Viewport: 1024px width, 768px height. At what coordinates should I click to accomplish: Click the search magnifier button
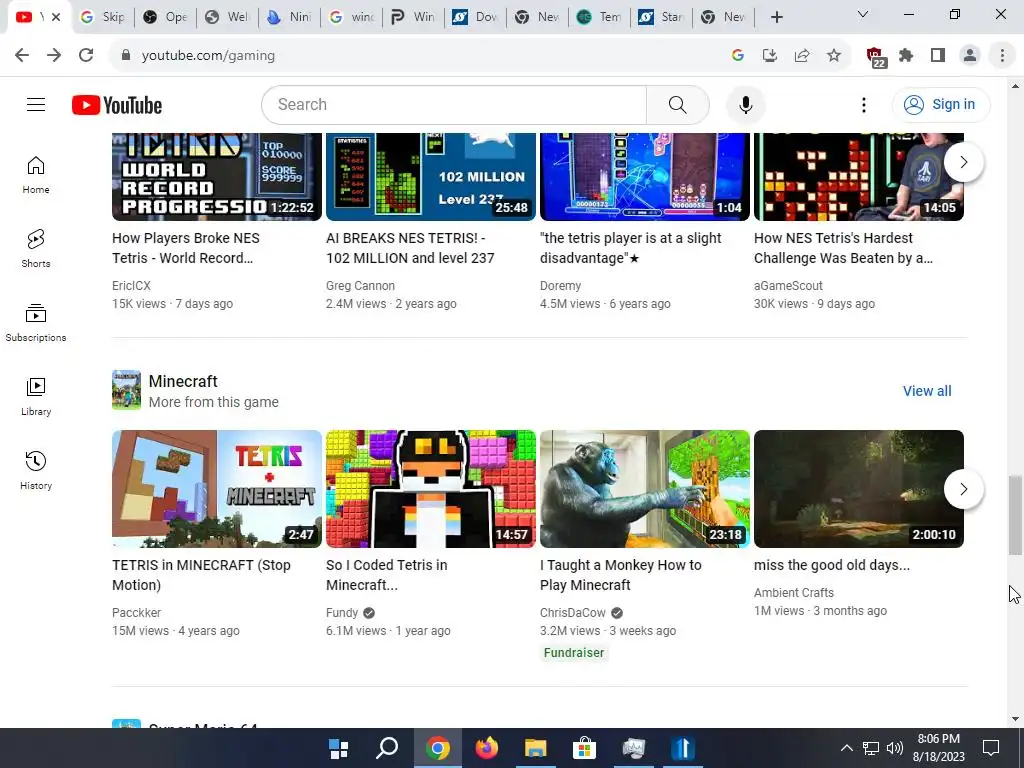click(x=677, y=104)
